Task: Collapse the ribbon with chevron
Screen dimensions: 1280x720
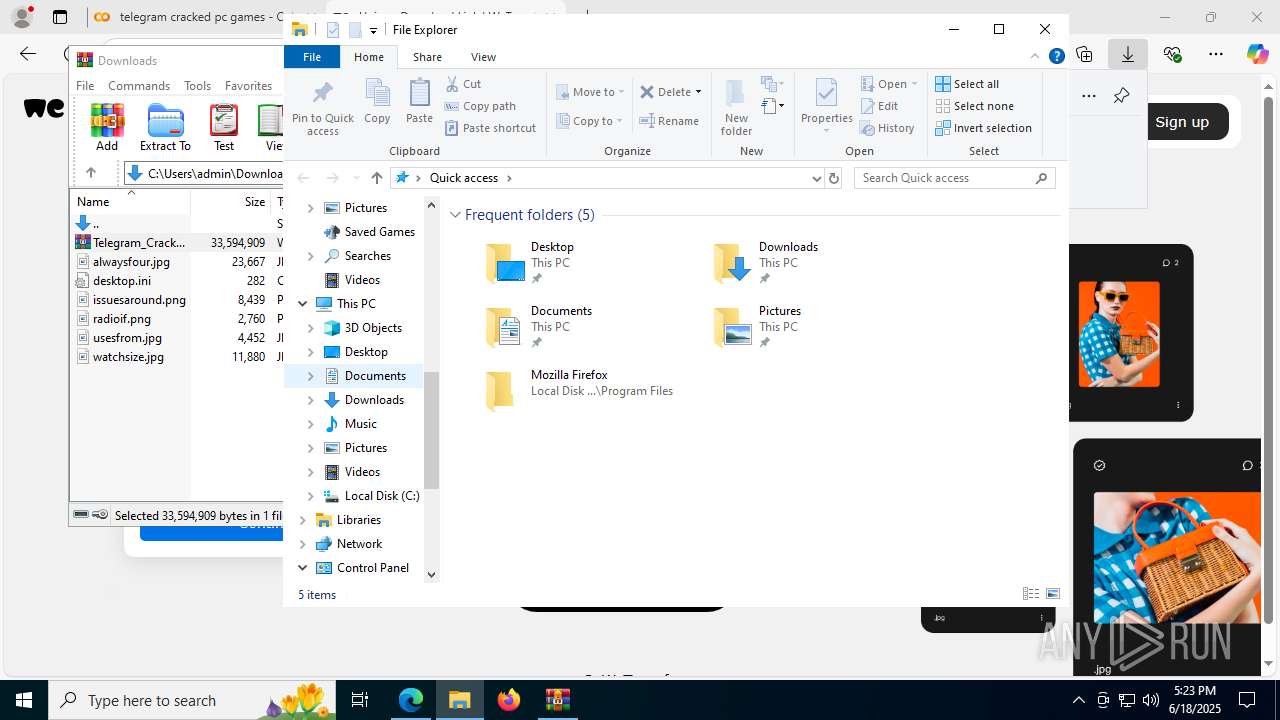Action: (x=1035, y=57)
